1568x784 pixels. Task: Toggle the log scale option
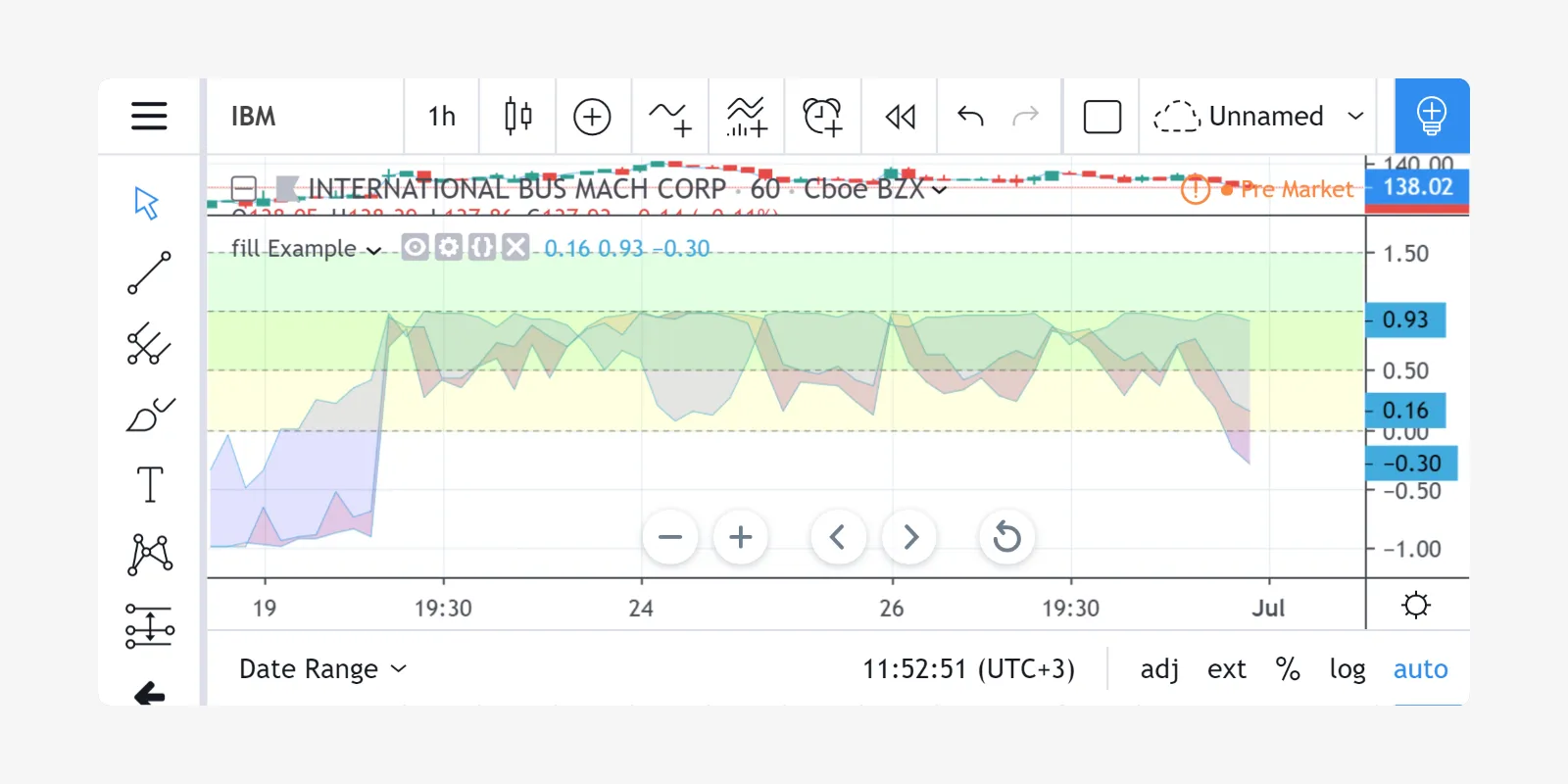point(1347,669)
